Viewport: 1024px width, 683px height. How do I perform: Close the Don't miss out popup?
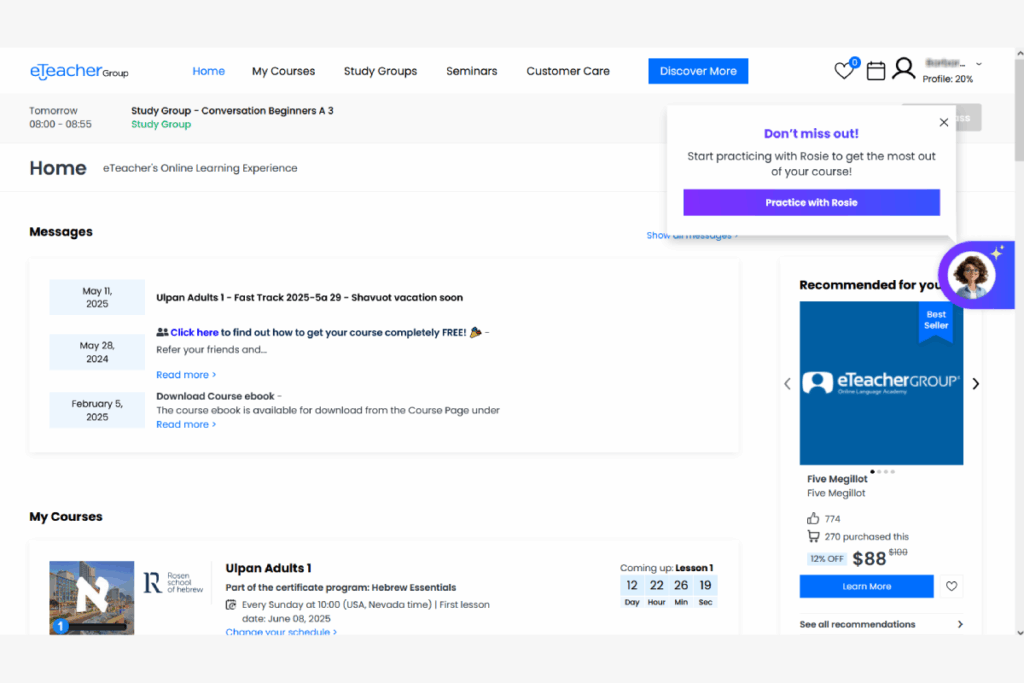click(x=944, y=122)
